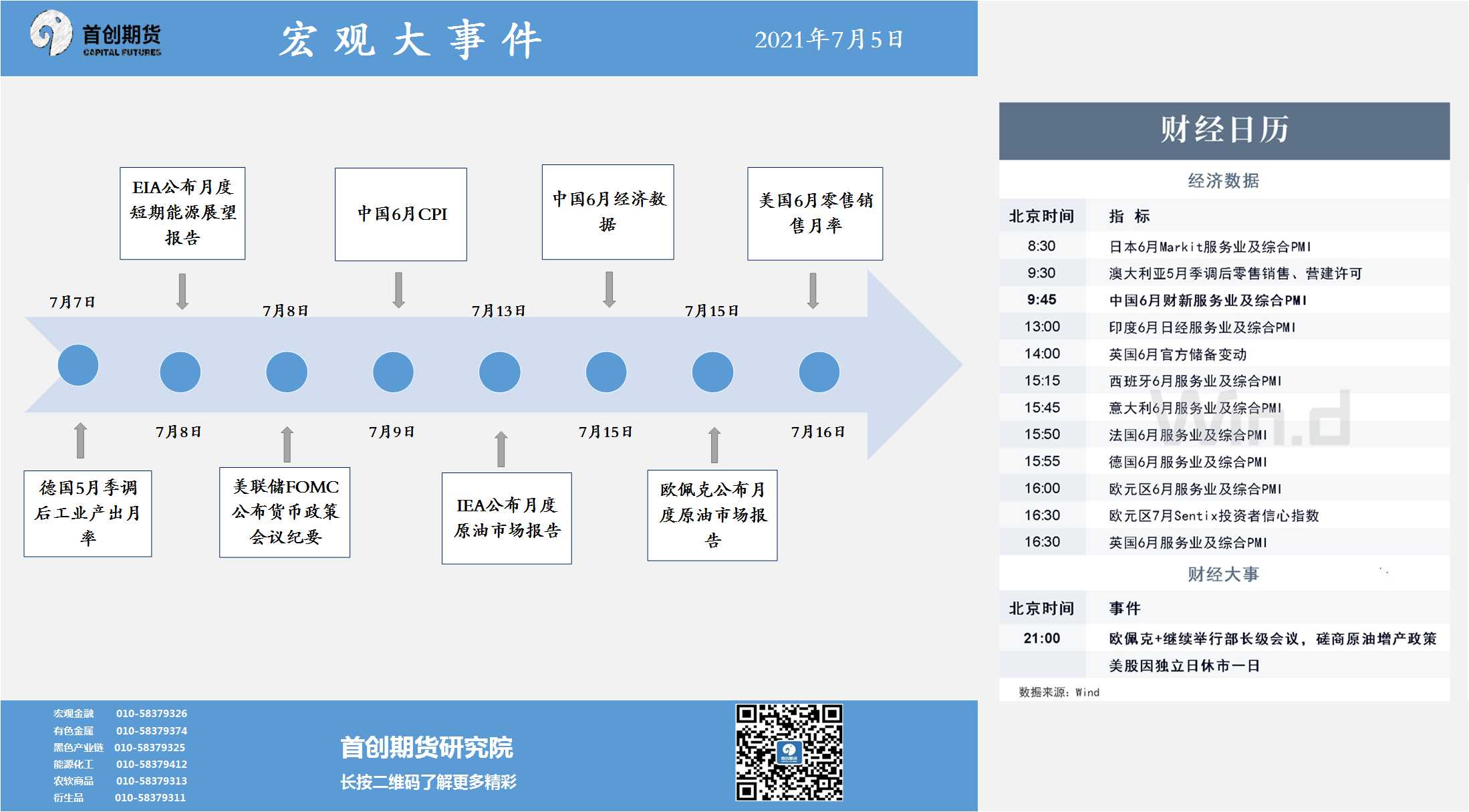Click the up arrow above 德国5月 industrial output box
The image size is (1469, 812).
click(x=80, y=440)
